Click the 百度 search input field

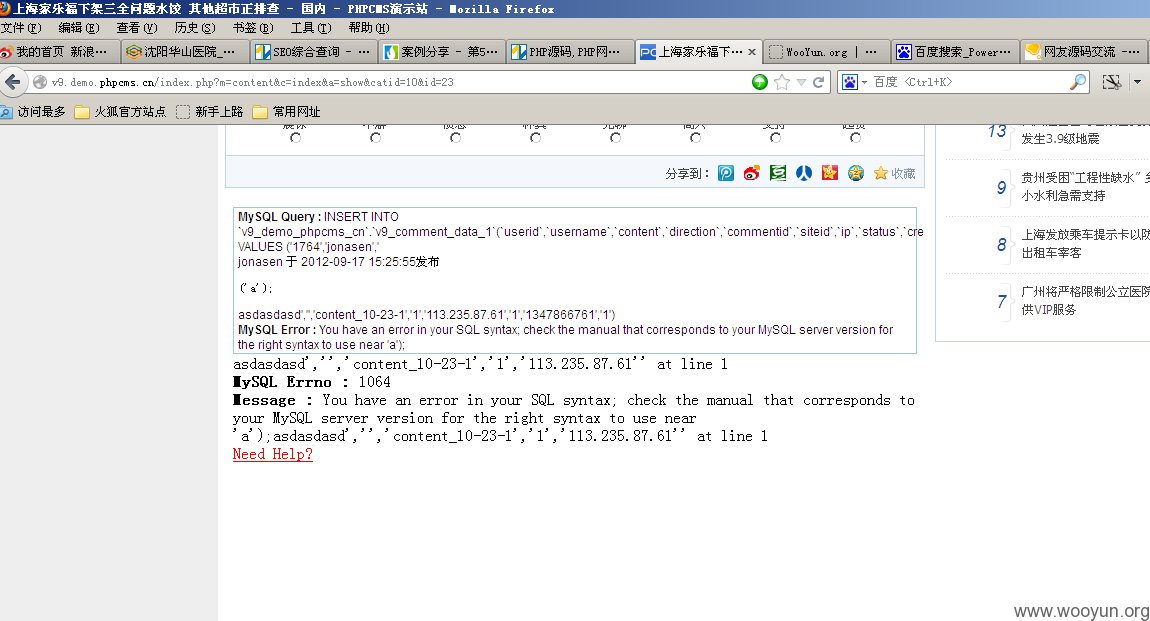(968, 82)
